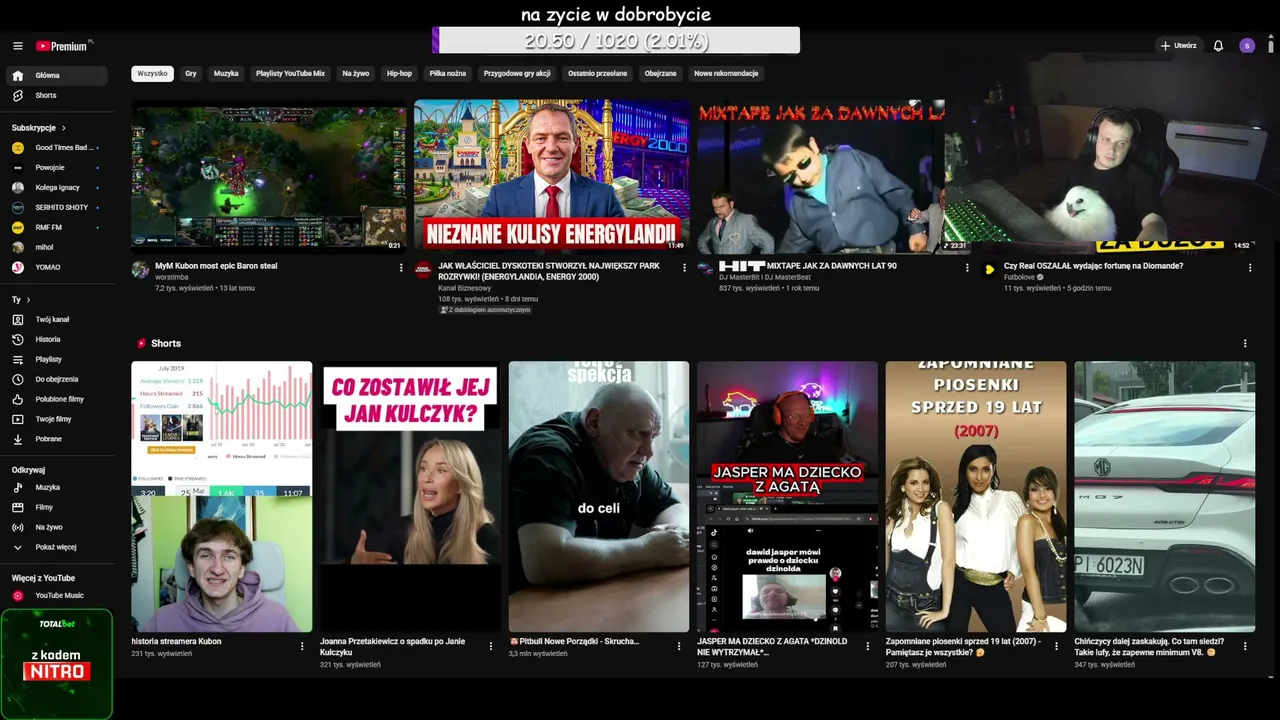Open the Czy Real OSZALAŁ video title
Viewport: 1280px width, 720px height.
click(x=1093, y=266)
